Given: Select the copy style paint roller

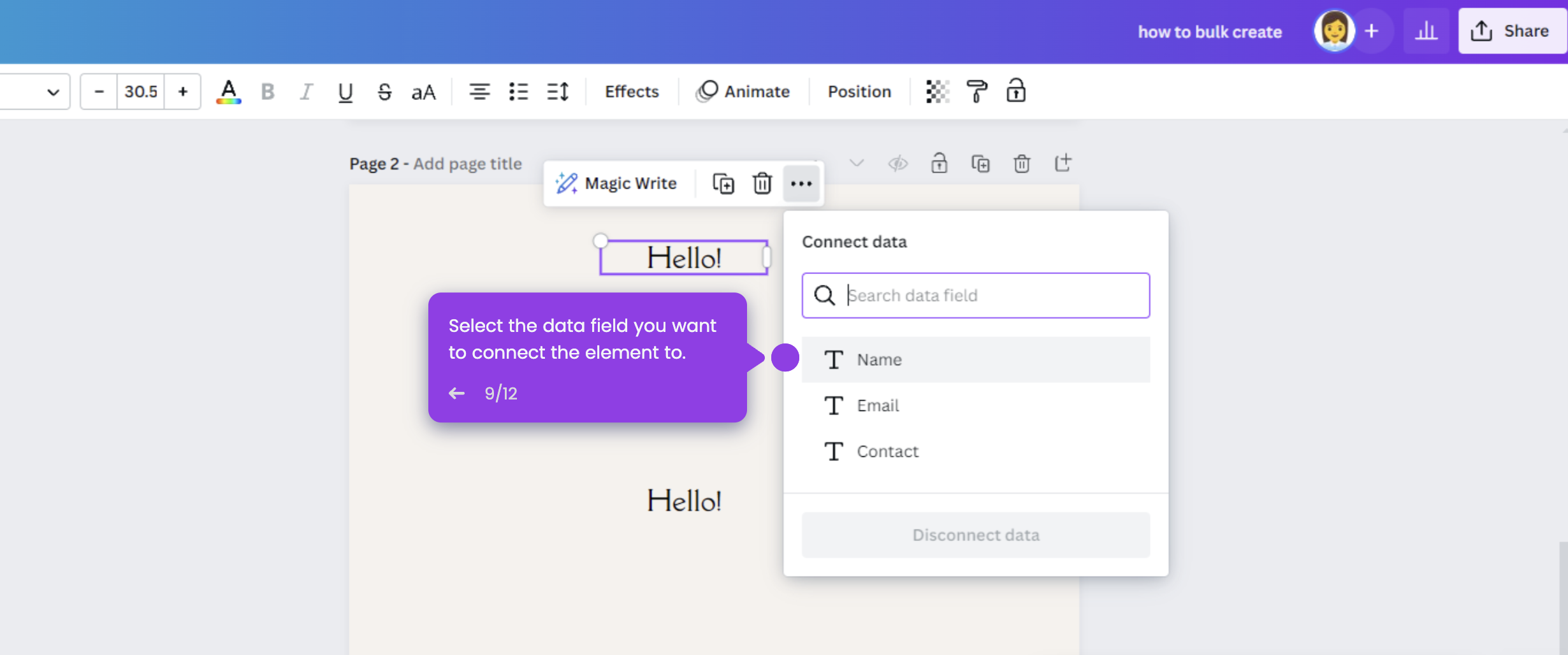Looking at the screenshot, I should tap(976, 91).
